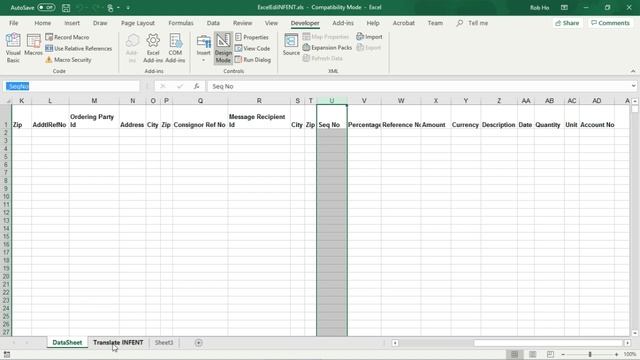
Task: Open Quick Access Toolbar customize dropdown
Action: coord(128,7)
